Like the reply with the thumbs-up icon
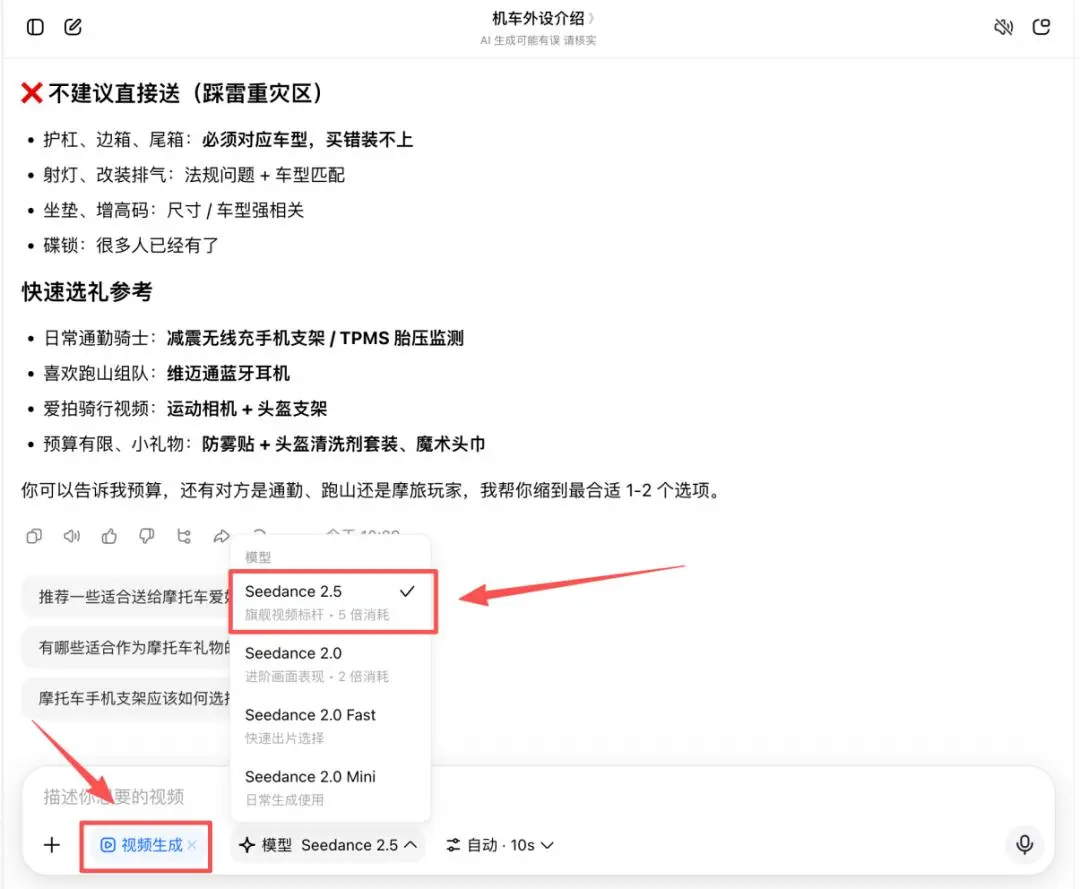Viewport: 1080px width, 889px height. (x=109, y=536)
